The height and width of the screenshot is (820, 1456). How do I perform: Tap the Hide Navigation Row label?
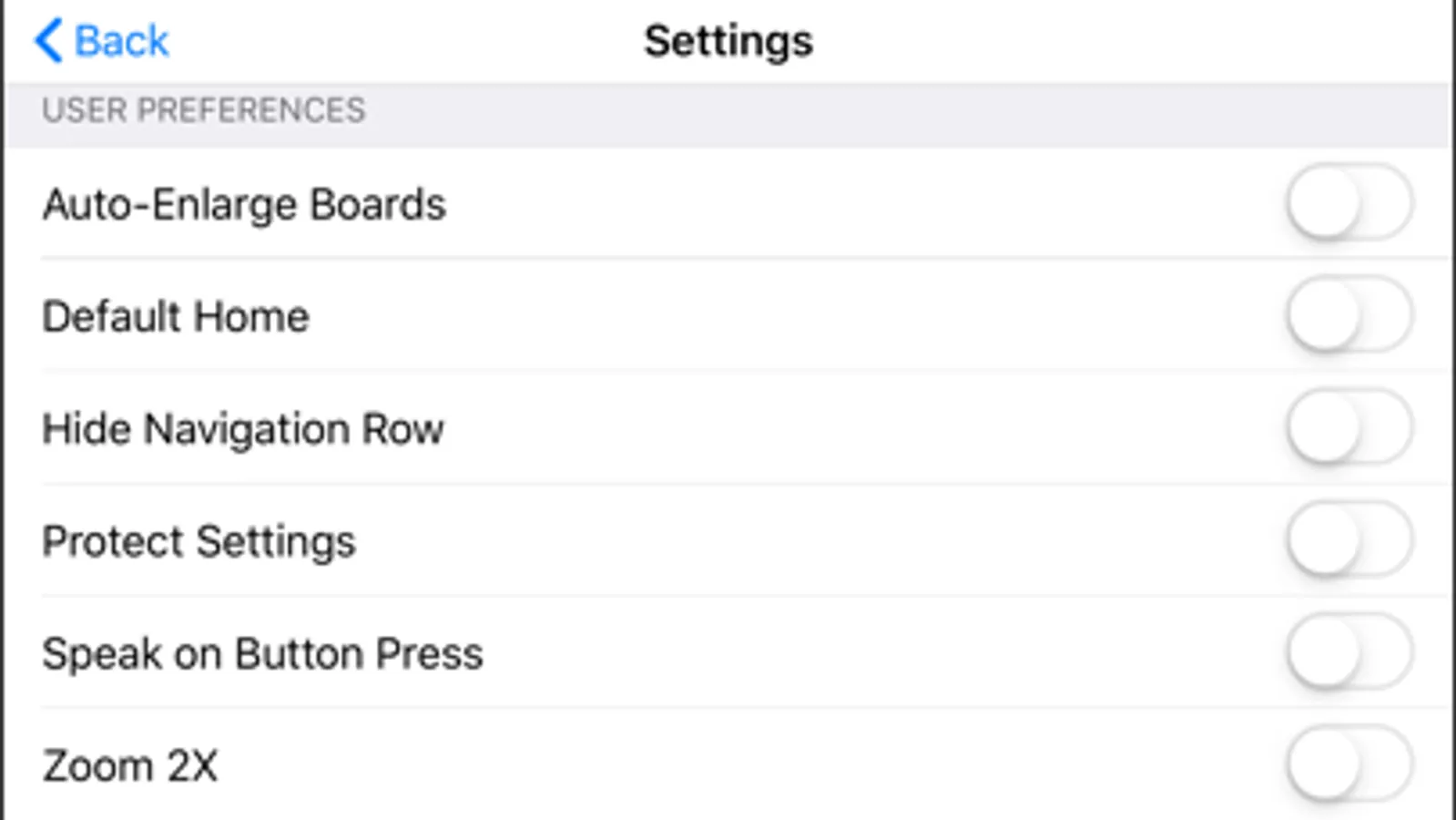click(243, 429)
